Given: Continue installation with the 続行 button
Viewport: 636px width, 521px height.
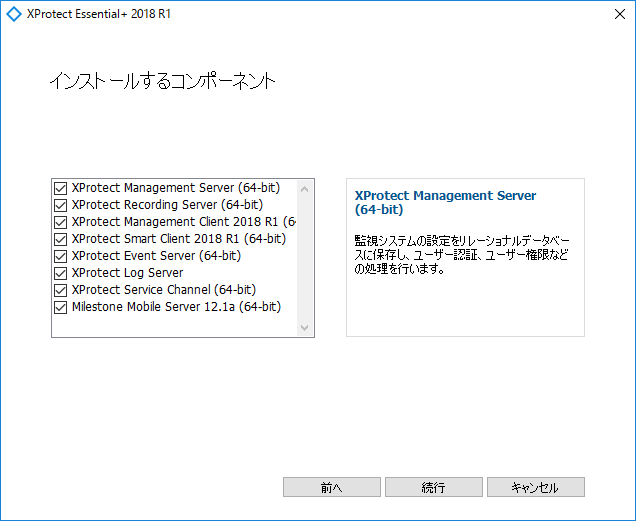Looking at the screenshot, I should (x=434, y=487).
